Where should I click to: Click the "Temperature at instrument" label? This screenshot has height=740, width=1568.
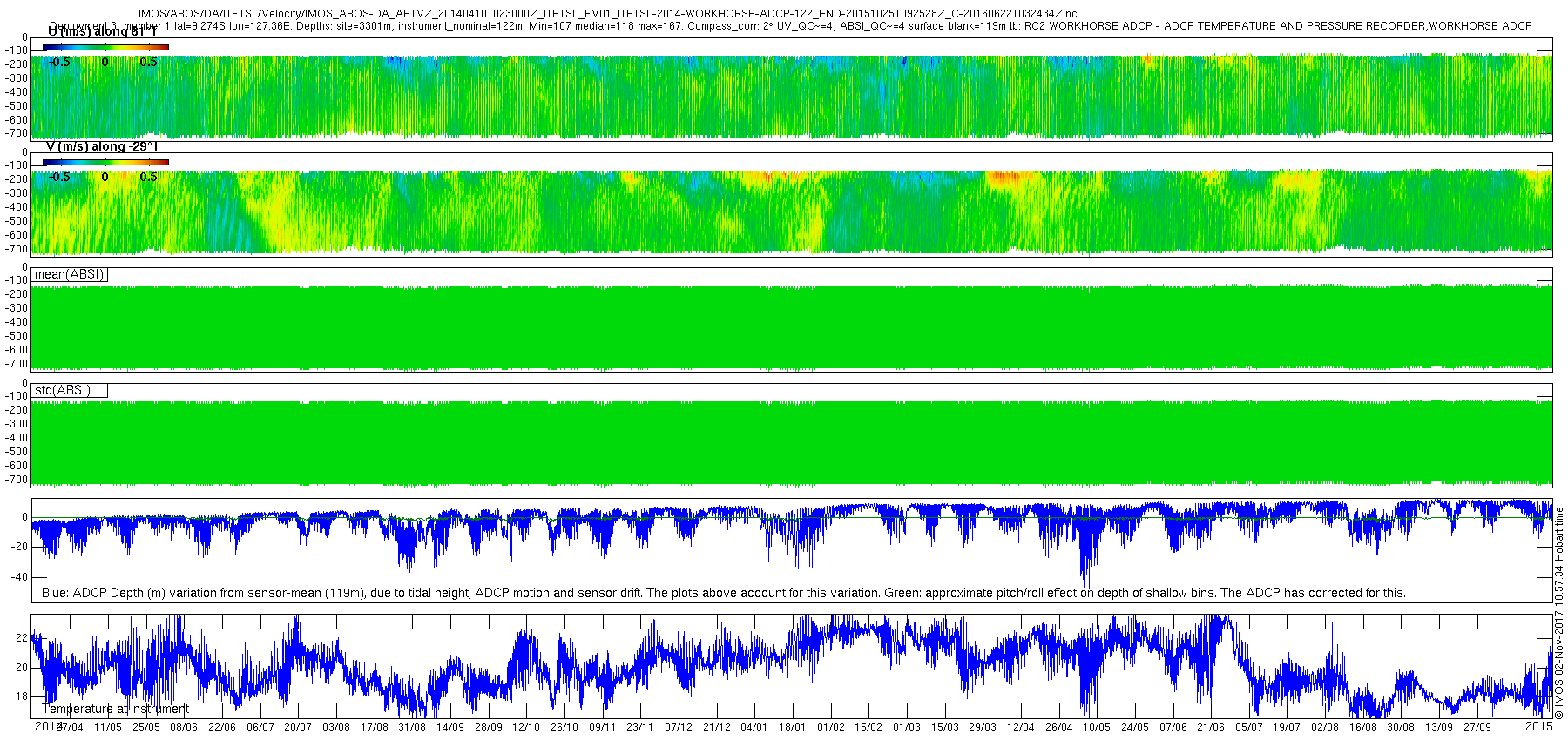[x=115, y=709]
